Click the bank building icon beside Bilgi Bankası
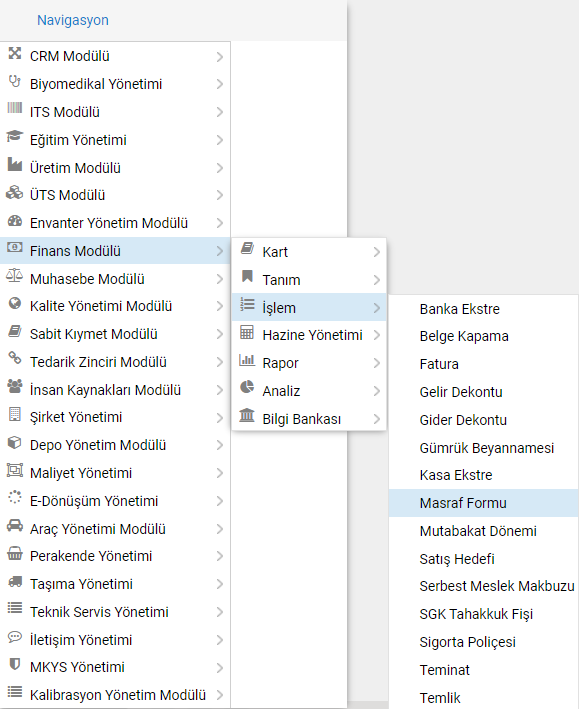The height and width of the screenshot is (709, 579). 247,415
